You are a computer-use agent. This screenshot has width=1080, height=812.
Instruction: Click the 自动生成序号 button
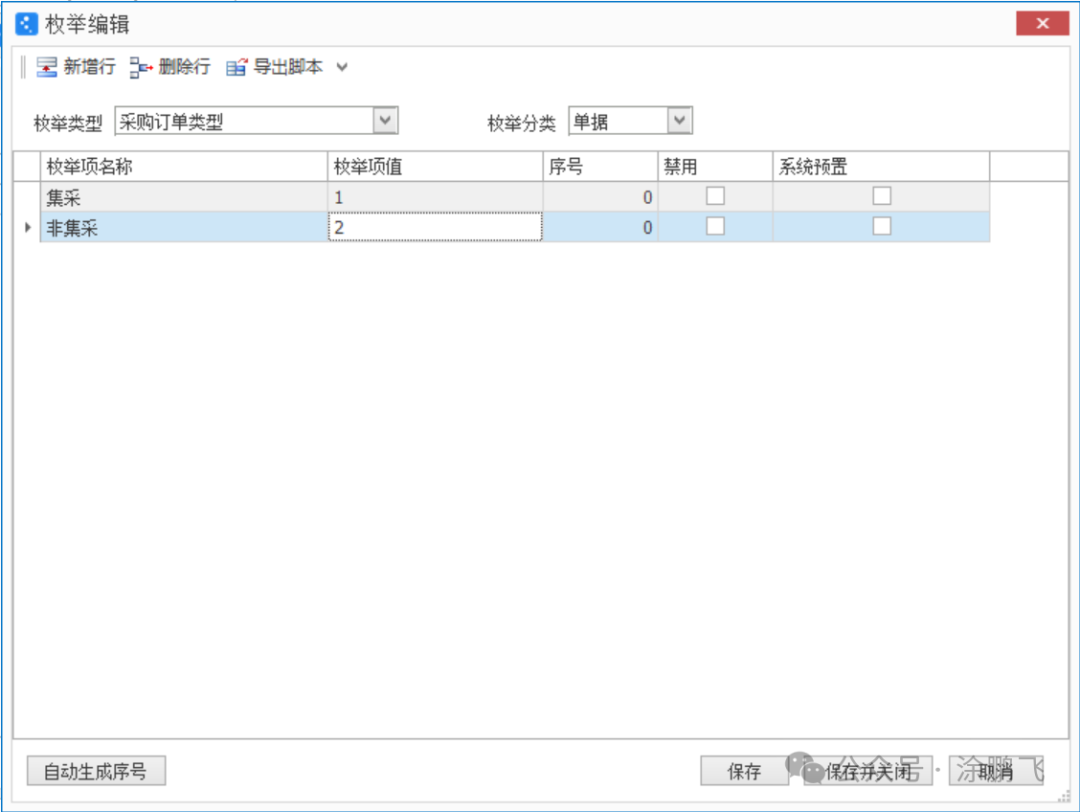[x=96, y=771]
